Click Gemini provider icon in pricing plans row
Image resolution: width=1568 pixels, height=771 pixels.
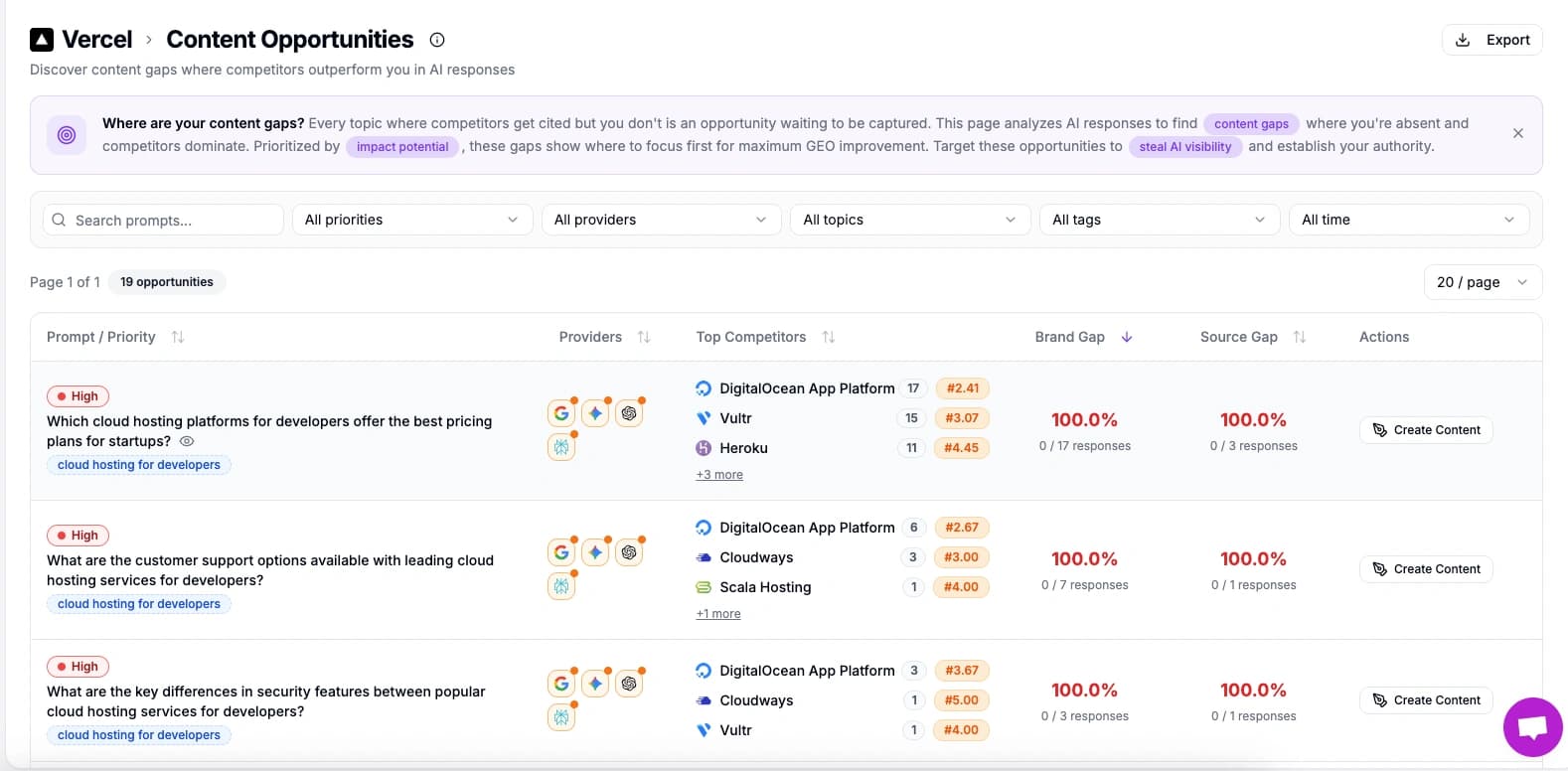(x=595, y=413)
